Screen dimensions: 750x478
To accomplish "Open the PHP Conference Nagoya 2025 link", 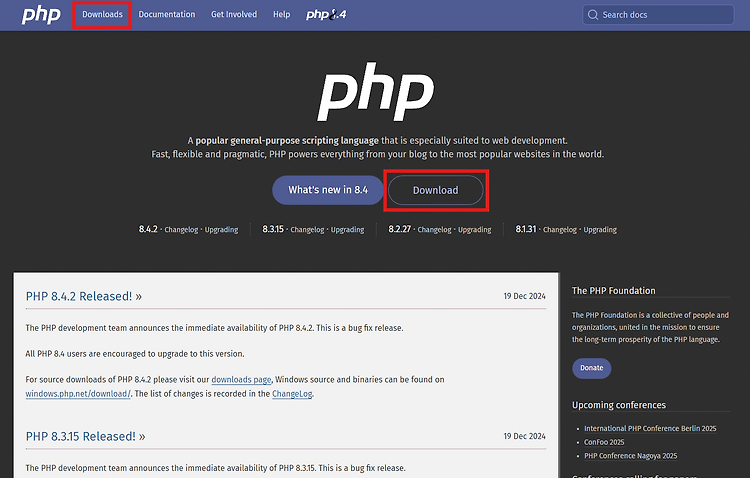I will 630,456.
